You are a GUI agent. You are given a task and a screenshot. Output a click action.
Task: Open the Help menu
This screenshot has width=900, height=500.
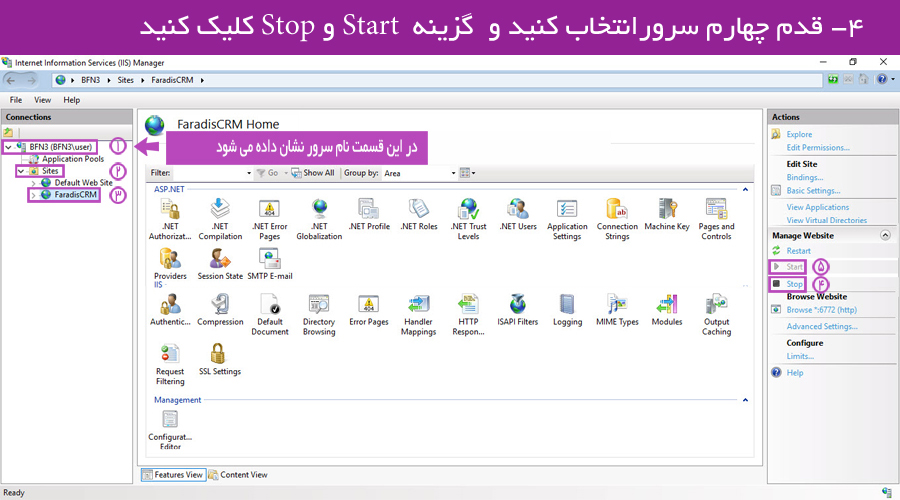pos(72,100)
